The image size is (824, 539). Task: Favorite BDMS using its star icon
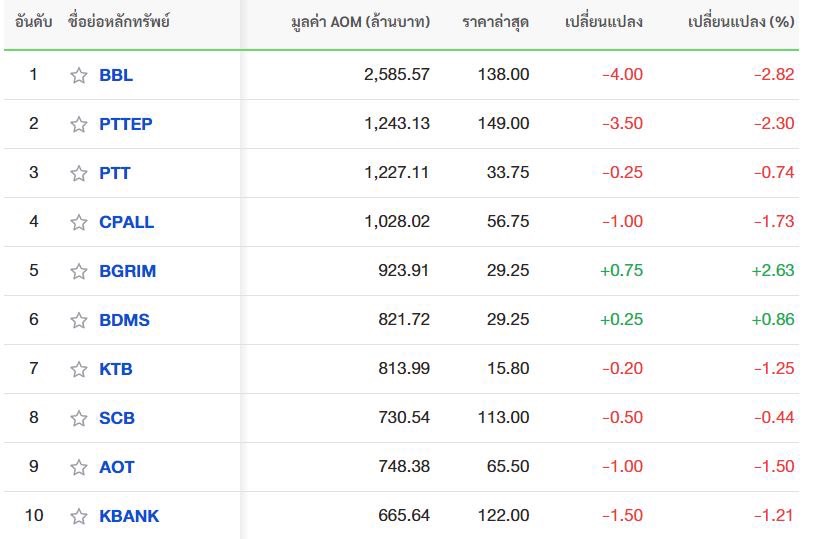(x=79, y=320)
